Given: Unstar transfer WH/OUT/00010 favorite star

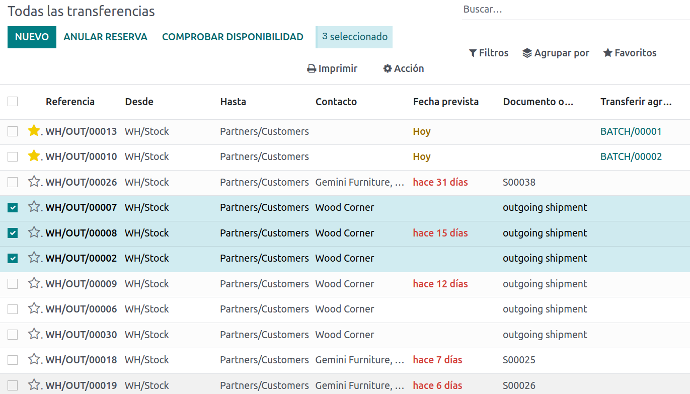Looking at the screenshot, I should pos(34,156).
